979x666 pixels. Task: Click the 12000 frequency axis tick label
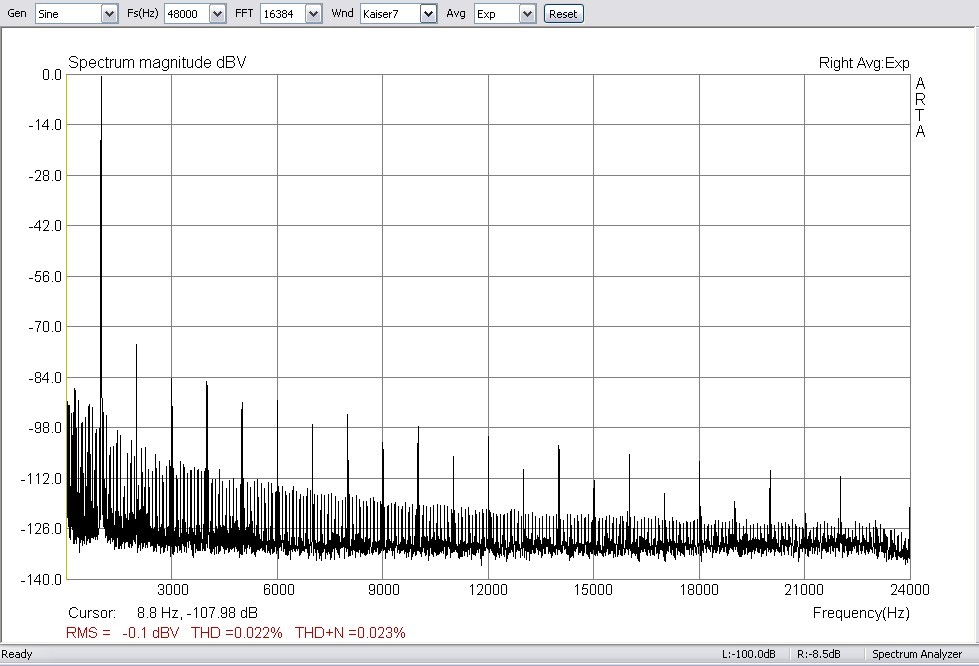coord(488,590)
